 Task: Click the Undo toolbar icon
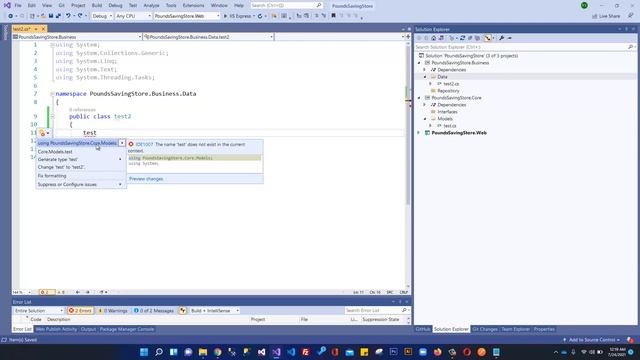click(x=68, y=16)
